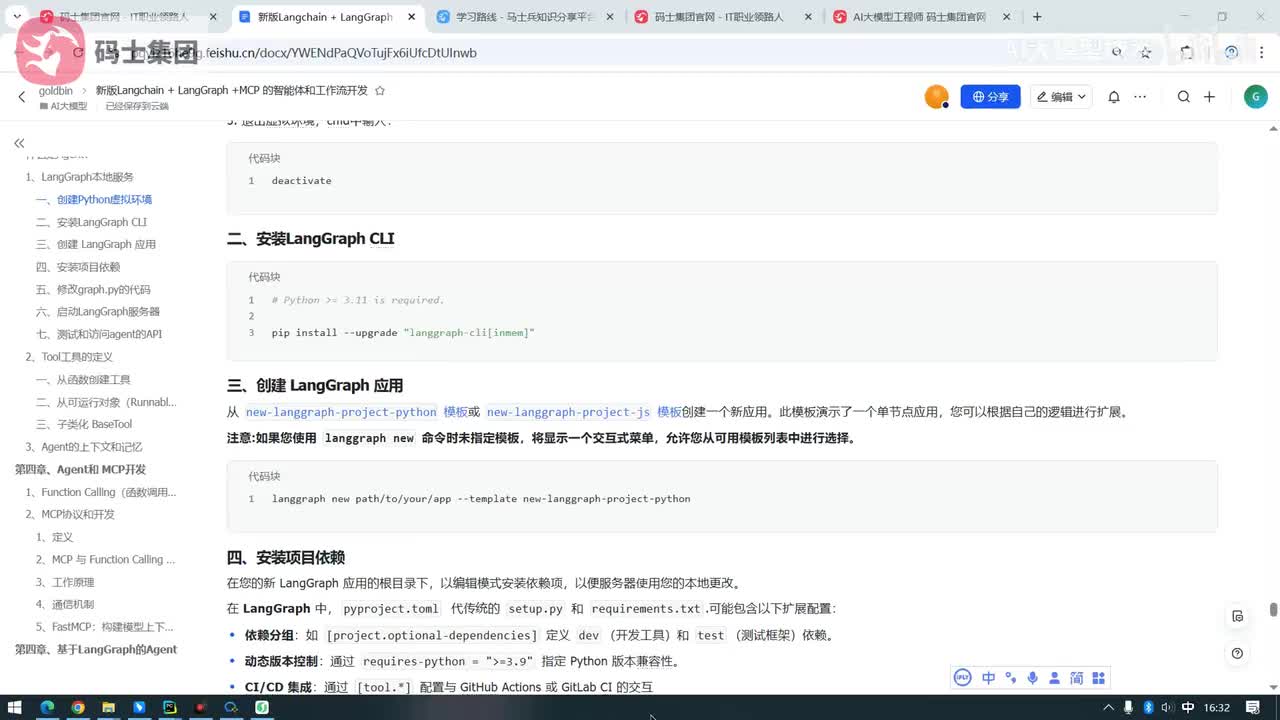Click the iFLY input method logo

coord(962,678)
